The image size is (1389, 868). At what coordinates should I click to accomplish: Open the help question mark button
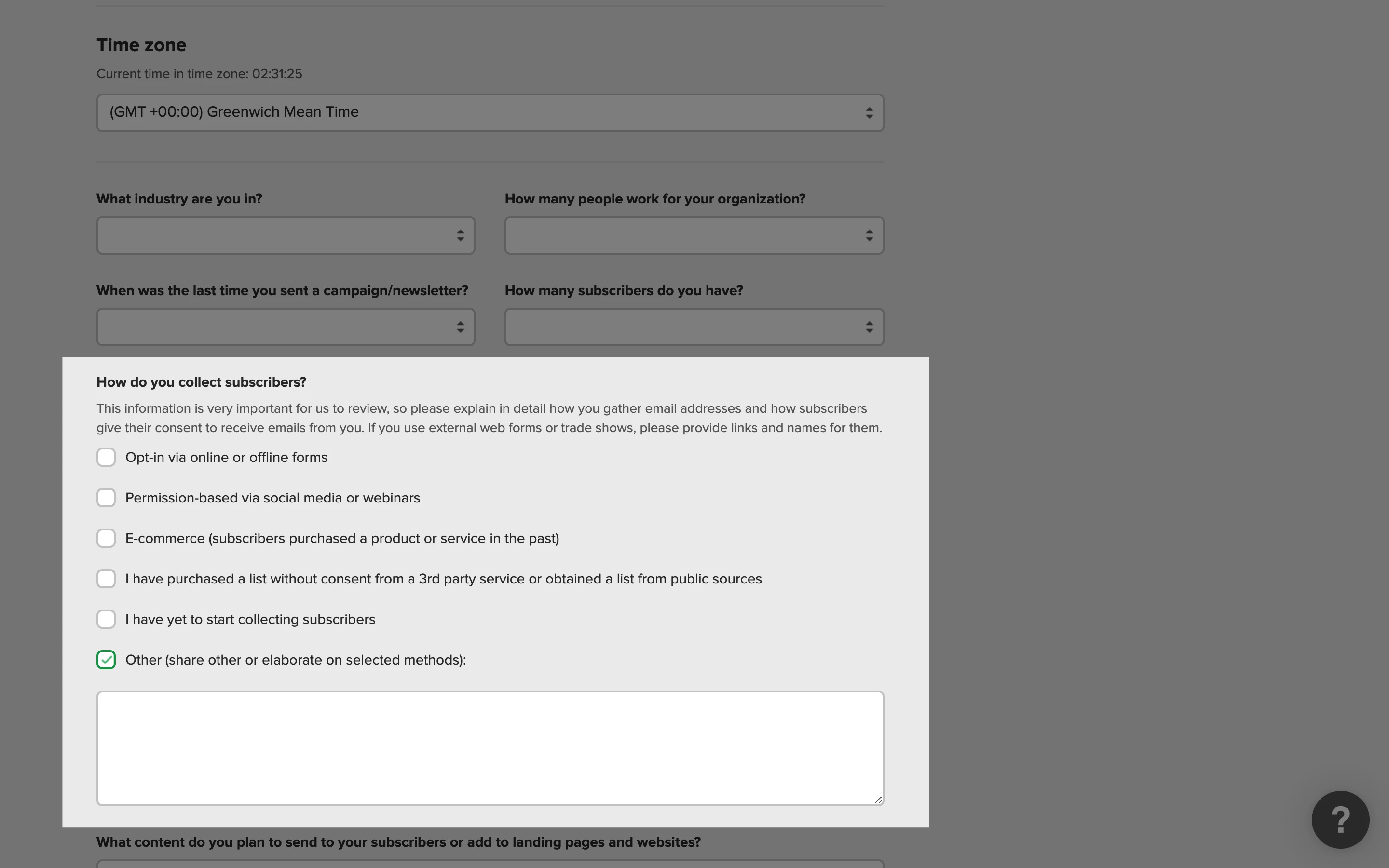click(x=1340, y=819)
